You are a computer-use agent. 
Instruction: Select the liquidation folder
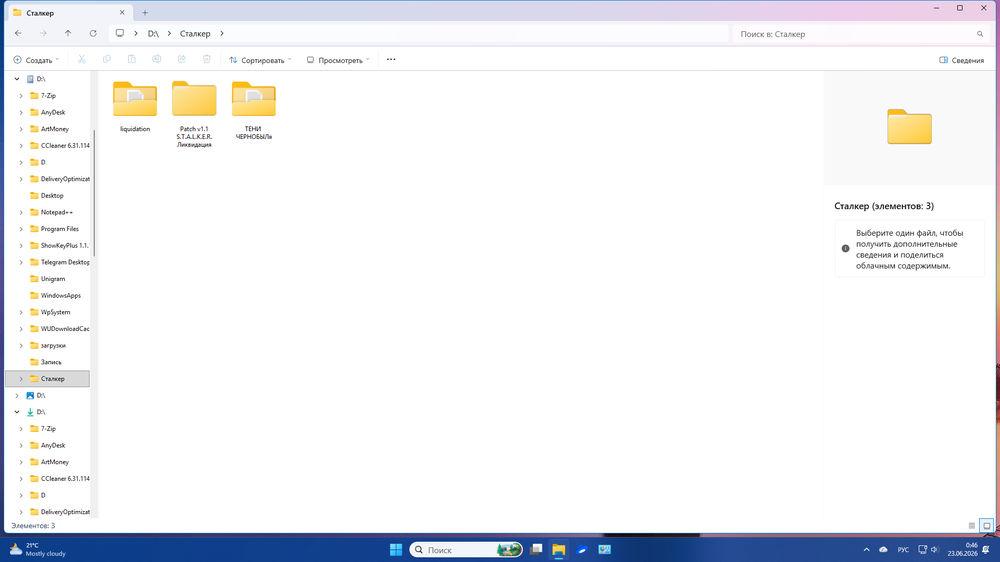135,107
